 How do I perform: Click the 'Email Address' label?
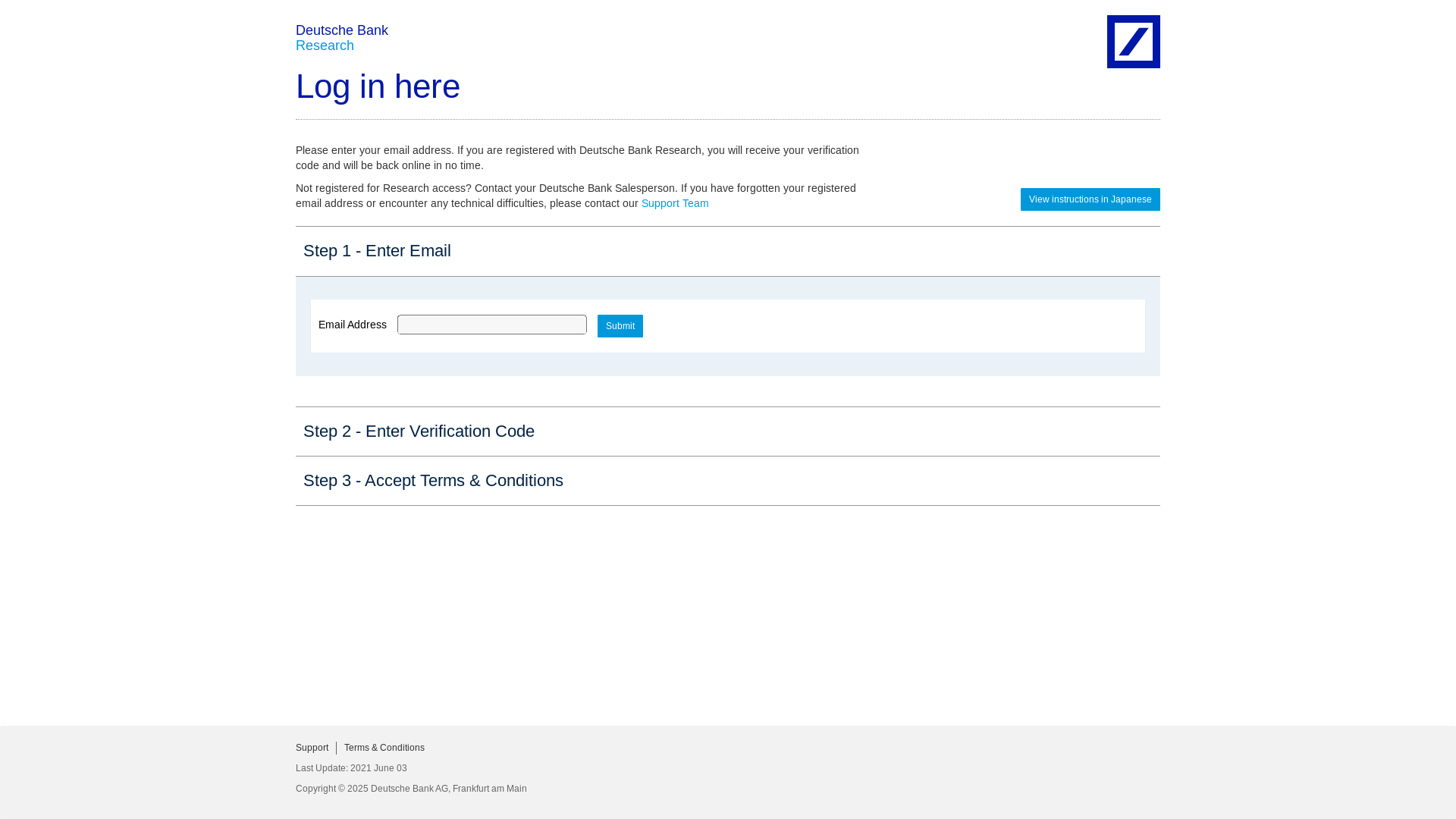pos(353,325)
